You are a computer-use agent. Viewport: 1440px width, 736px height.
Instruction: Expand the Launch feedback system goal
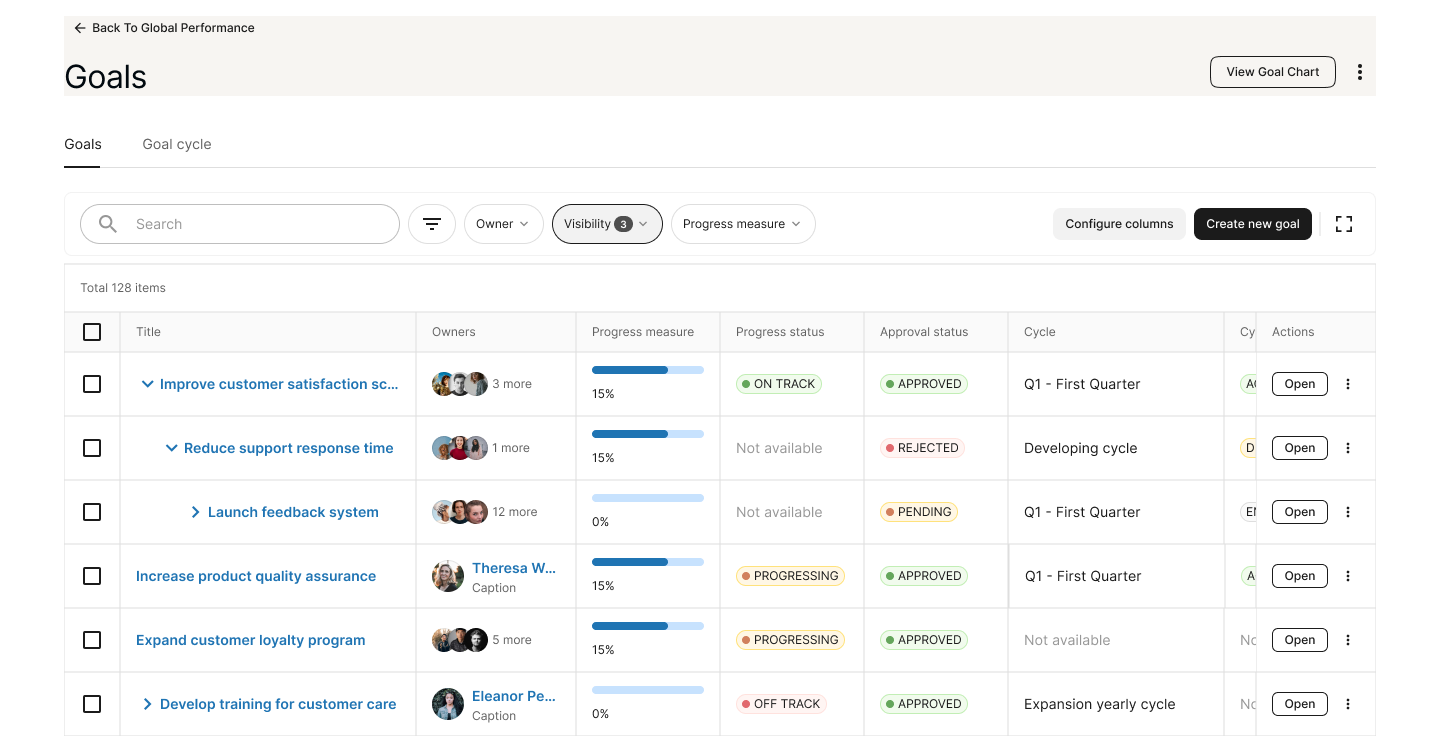click(195, 511)
